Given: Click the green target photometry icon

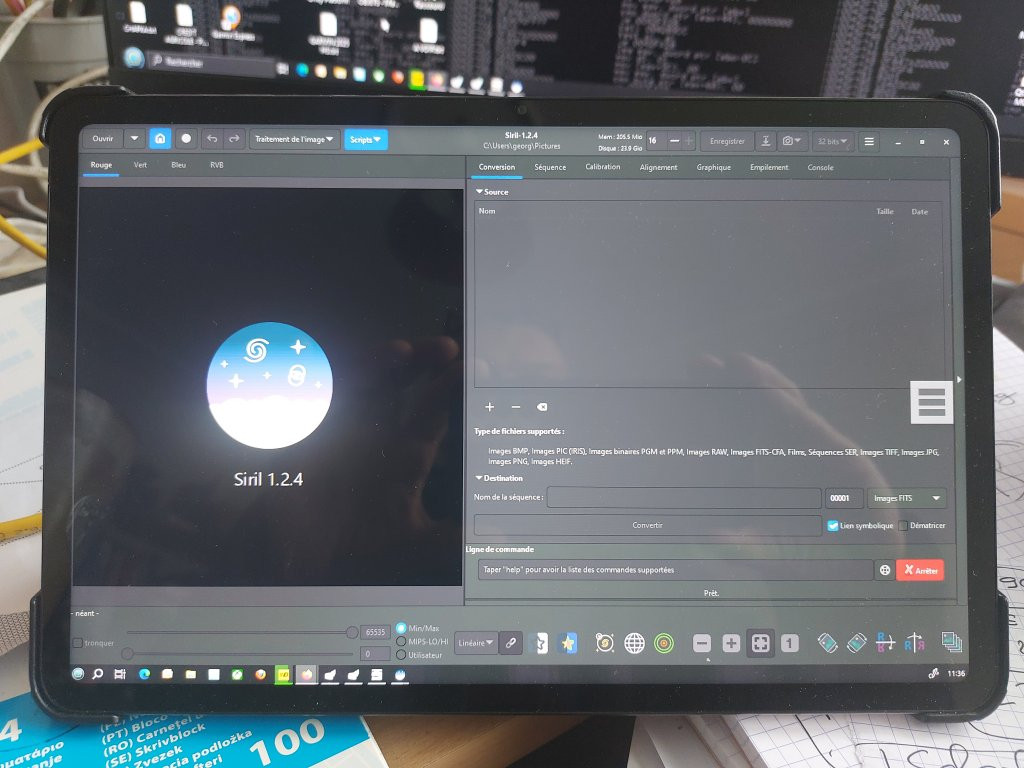Looking at the screenshot, I should point(664,643).
